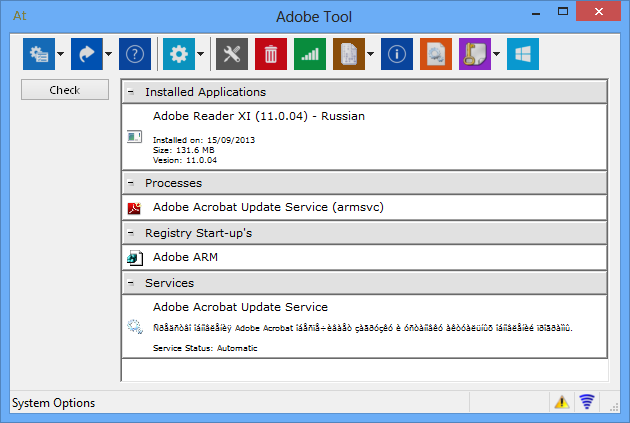Click the yellow warning triangle status icon

pyautogui.click(x=562, y=402)
